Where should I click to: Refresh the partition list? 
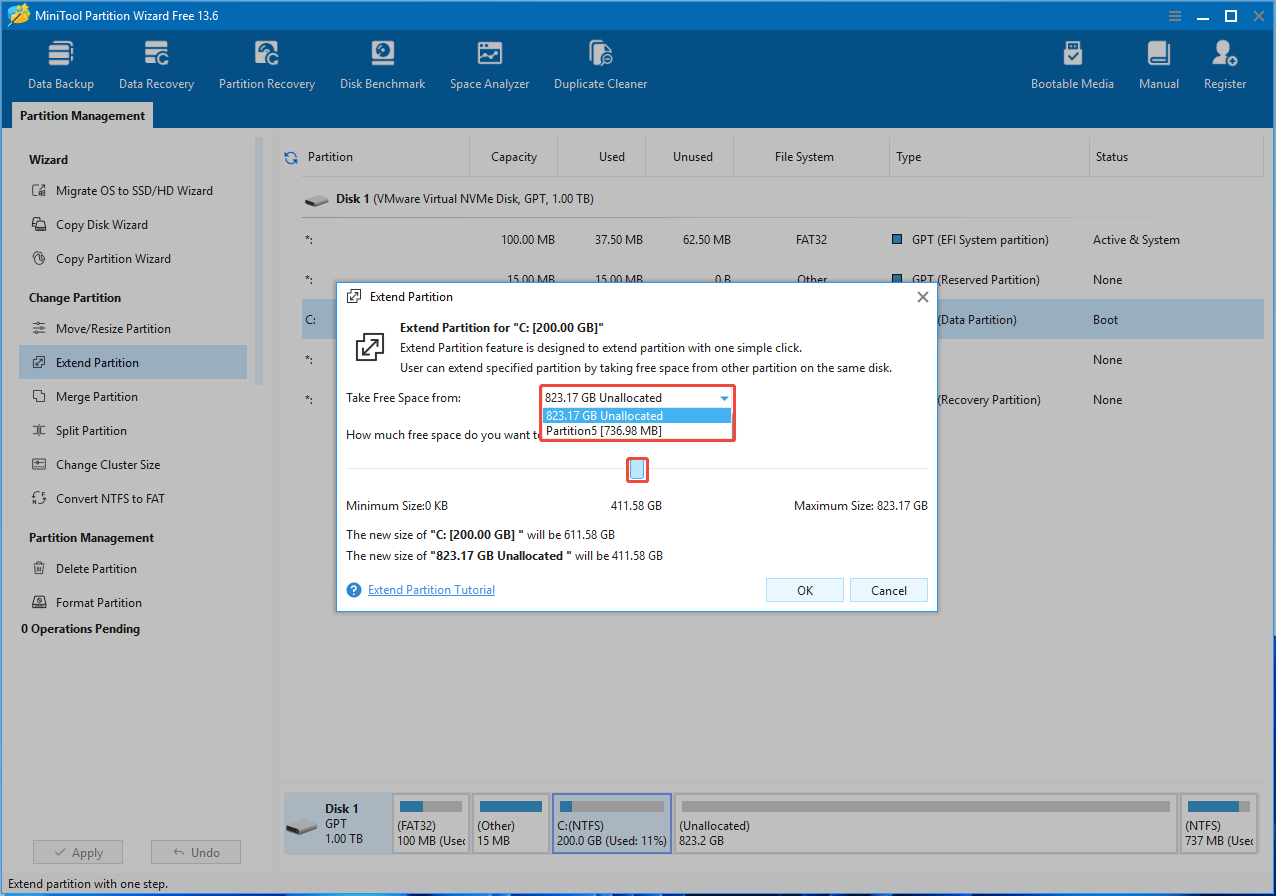(x=289, y=156)
